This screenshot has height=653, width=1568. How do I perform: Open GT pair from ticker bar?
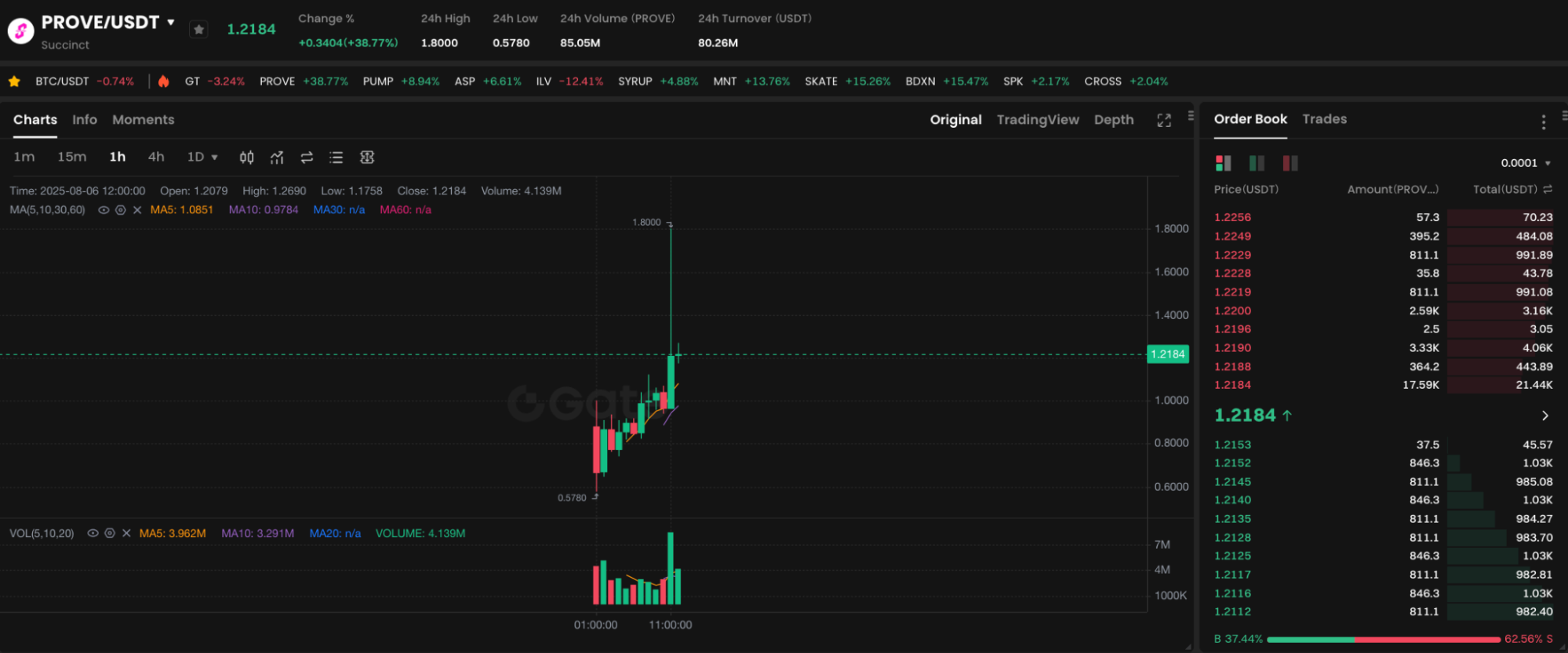click(215, 82)
